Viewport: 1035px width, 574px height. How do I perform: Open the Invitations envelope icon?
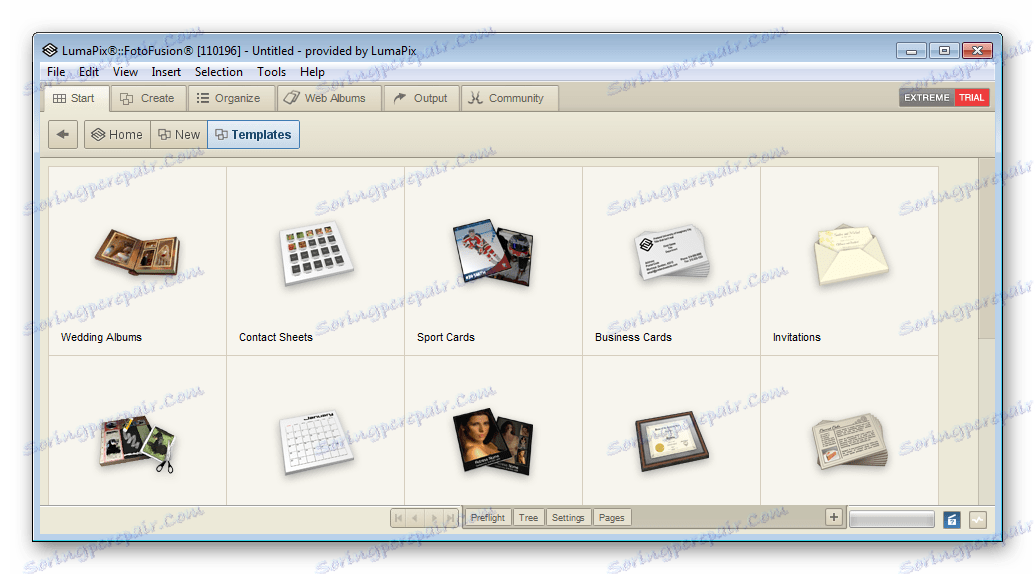click(851, 255)
